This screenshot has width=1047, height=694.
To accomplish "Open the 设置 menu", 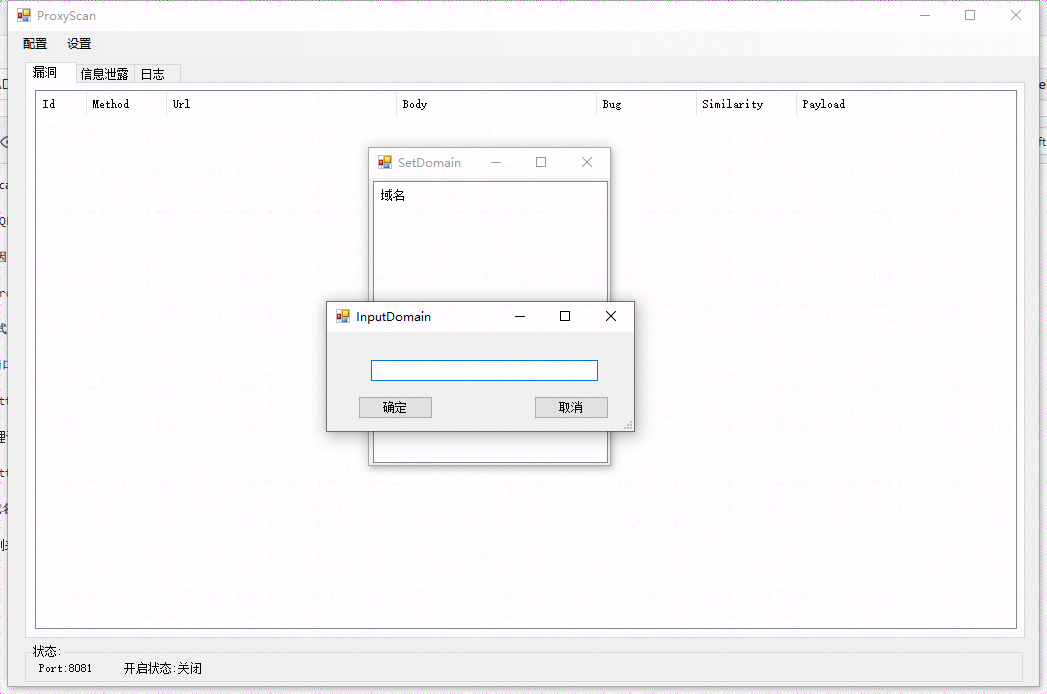I will pyautogui.click(x=79, y=44).
